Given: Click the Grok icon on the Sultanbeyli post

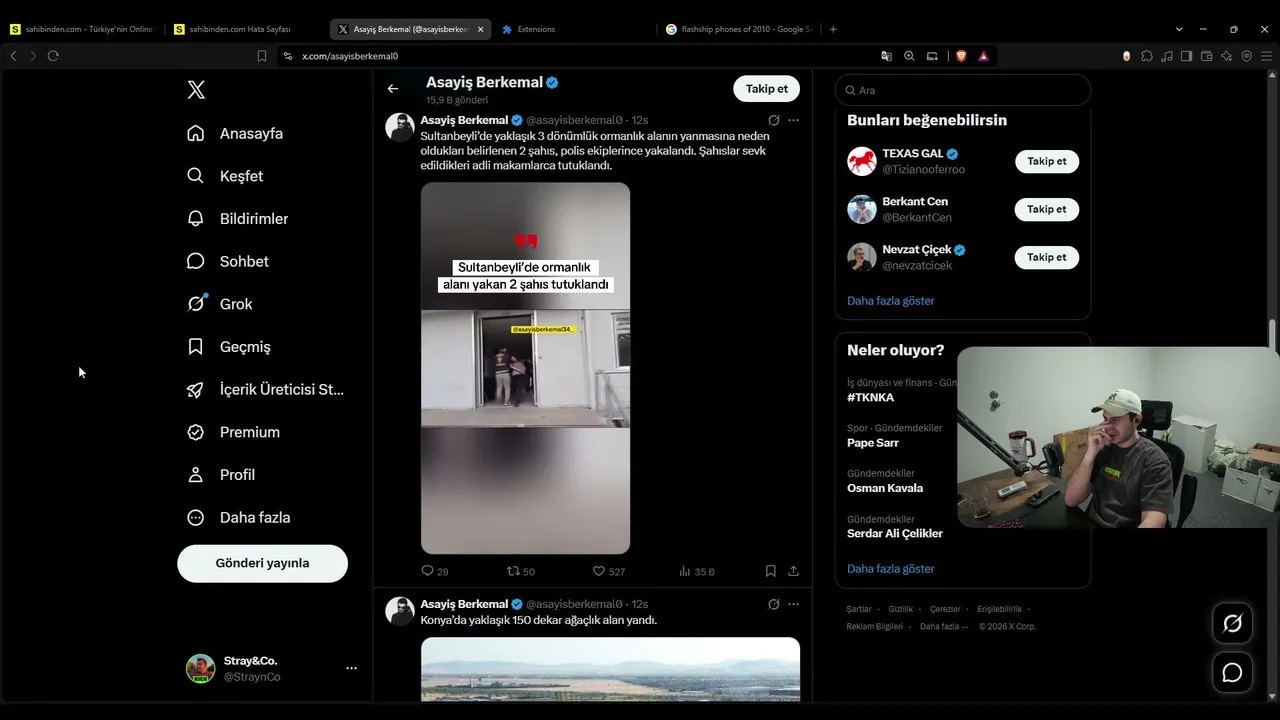Looking at the screenshot, I should 774,120.
